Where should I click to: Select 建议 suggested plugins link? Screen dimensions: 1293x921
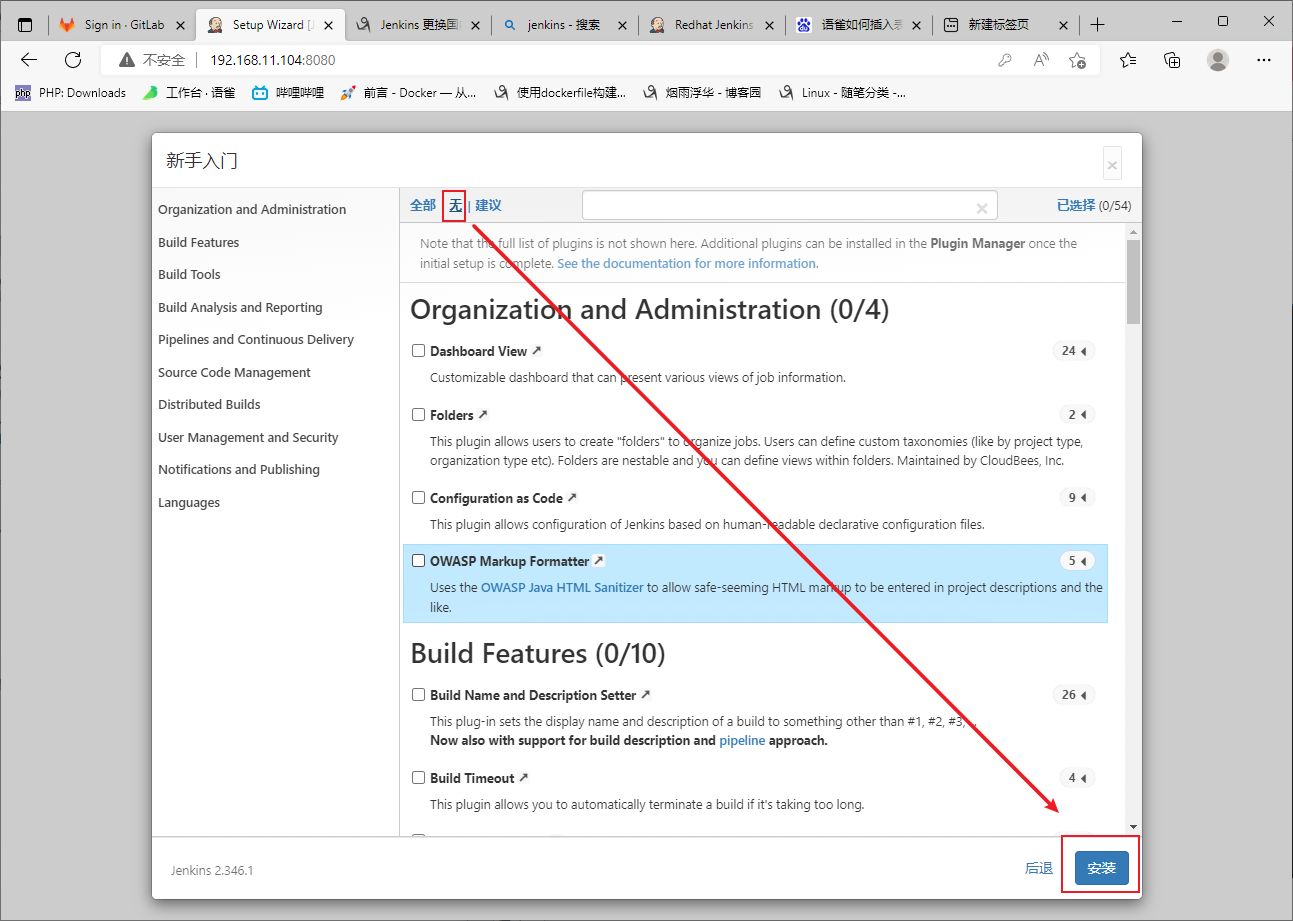pyautogui.click(x=488, y=205)
